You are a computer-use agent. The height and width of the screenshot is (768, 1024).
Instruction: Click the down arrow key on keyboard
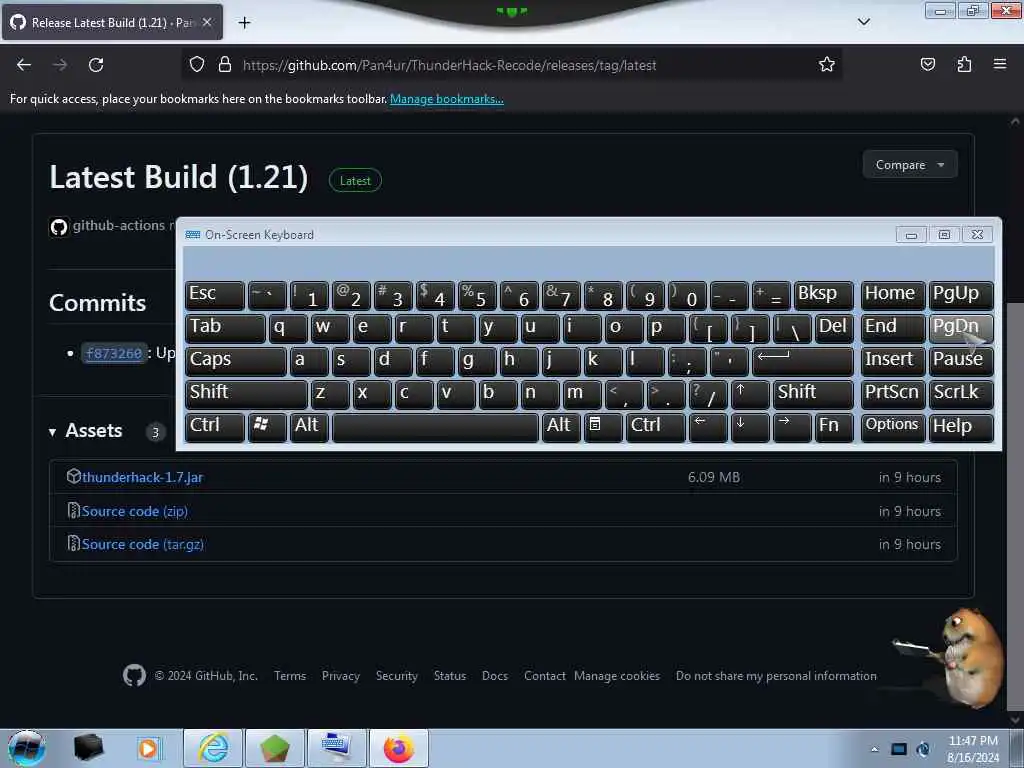[750, 427]
